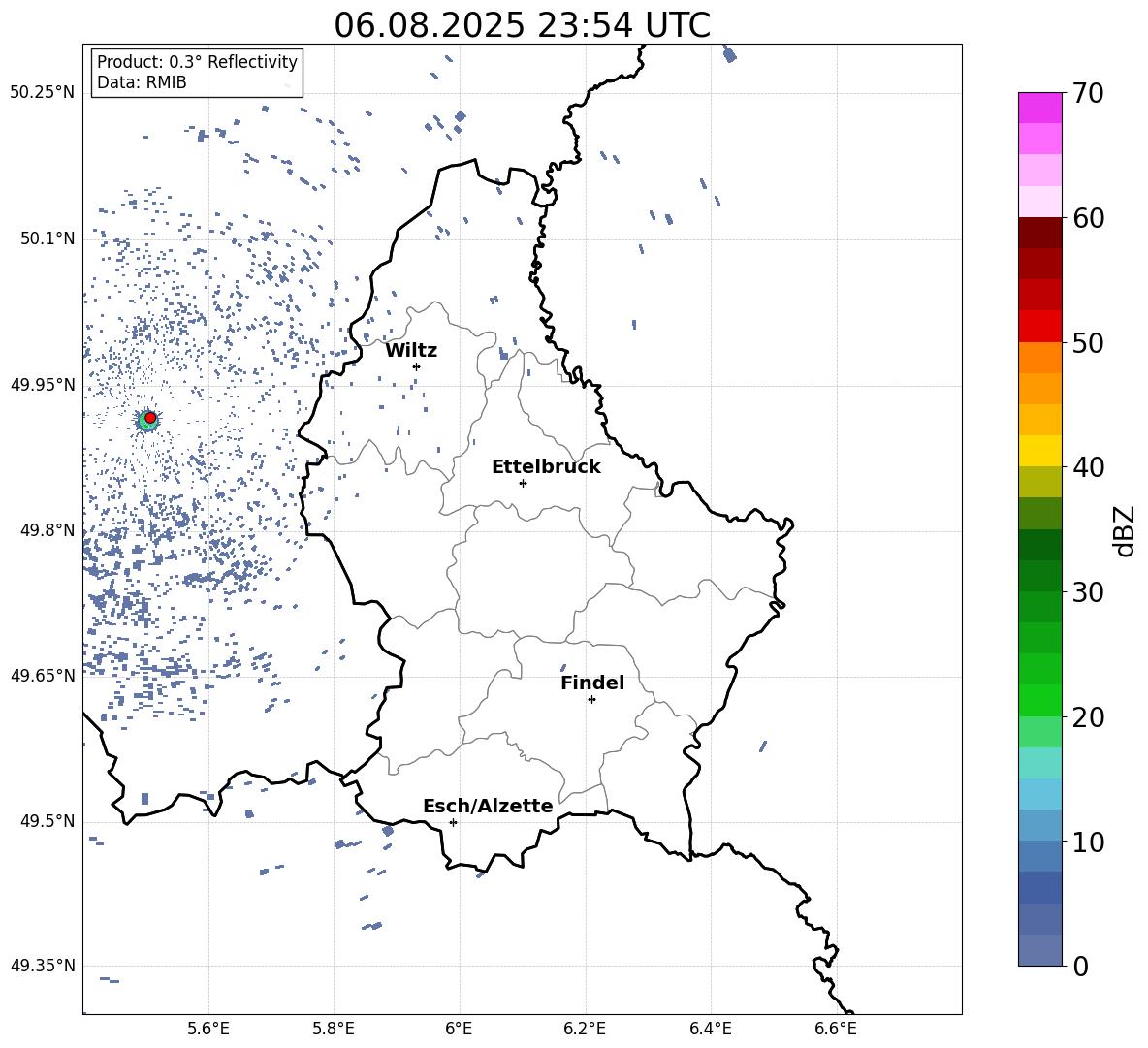Click the 49.5°N latitude label
1148x1048 pixels.
tap(47, 821)
